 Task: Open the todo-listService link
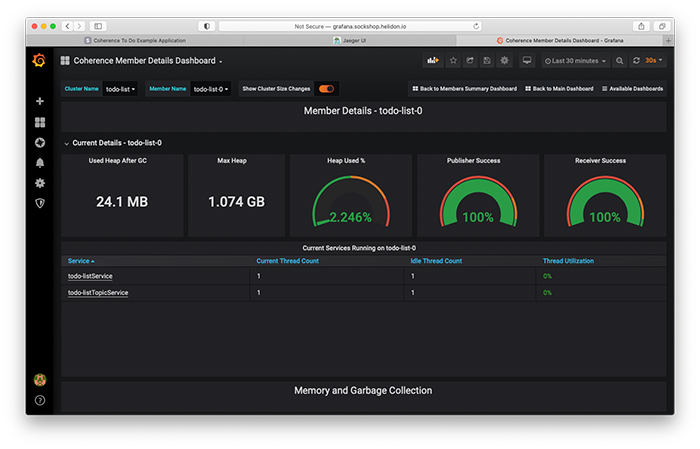[90, 276]
